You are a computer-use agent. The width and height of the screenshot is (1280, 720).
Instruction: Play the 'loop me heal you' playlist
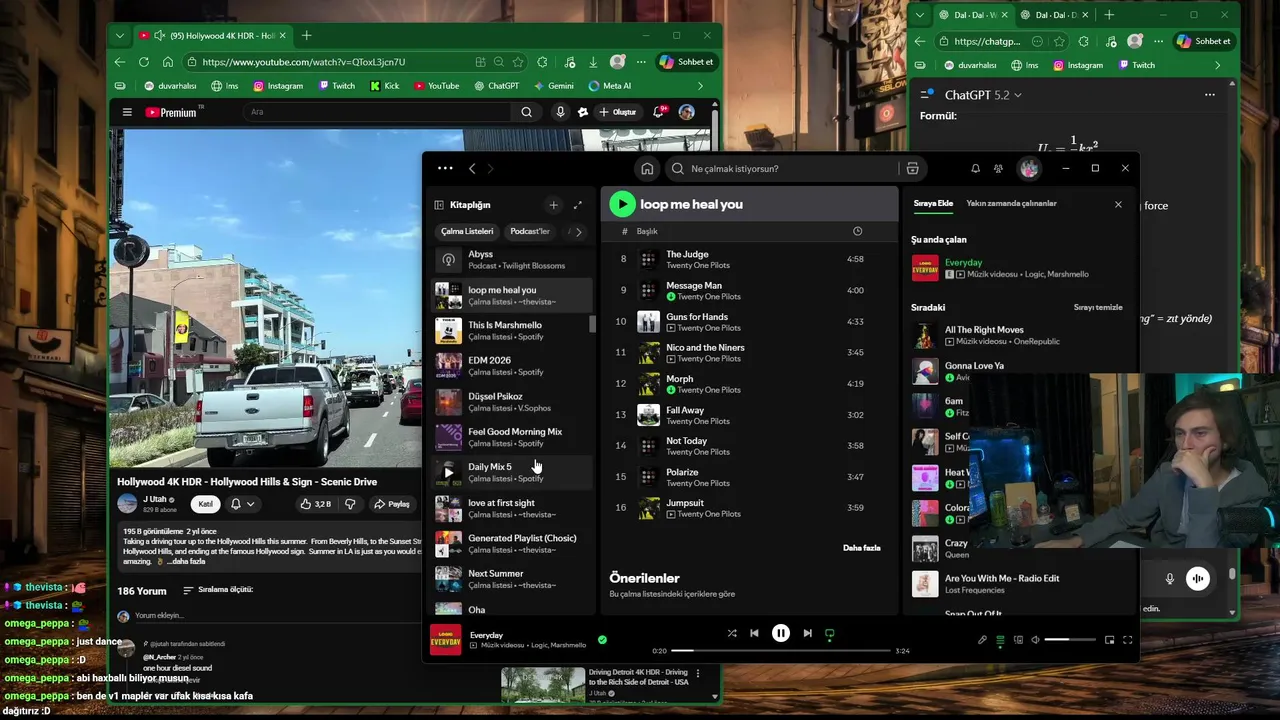[622, 204]
